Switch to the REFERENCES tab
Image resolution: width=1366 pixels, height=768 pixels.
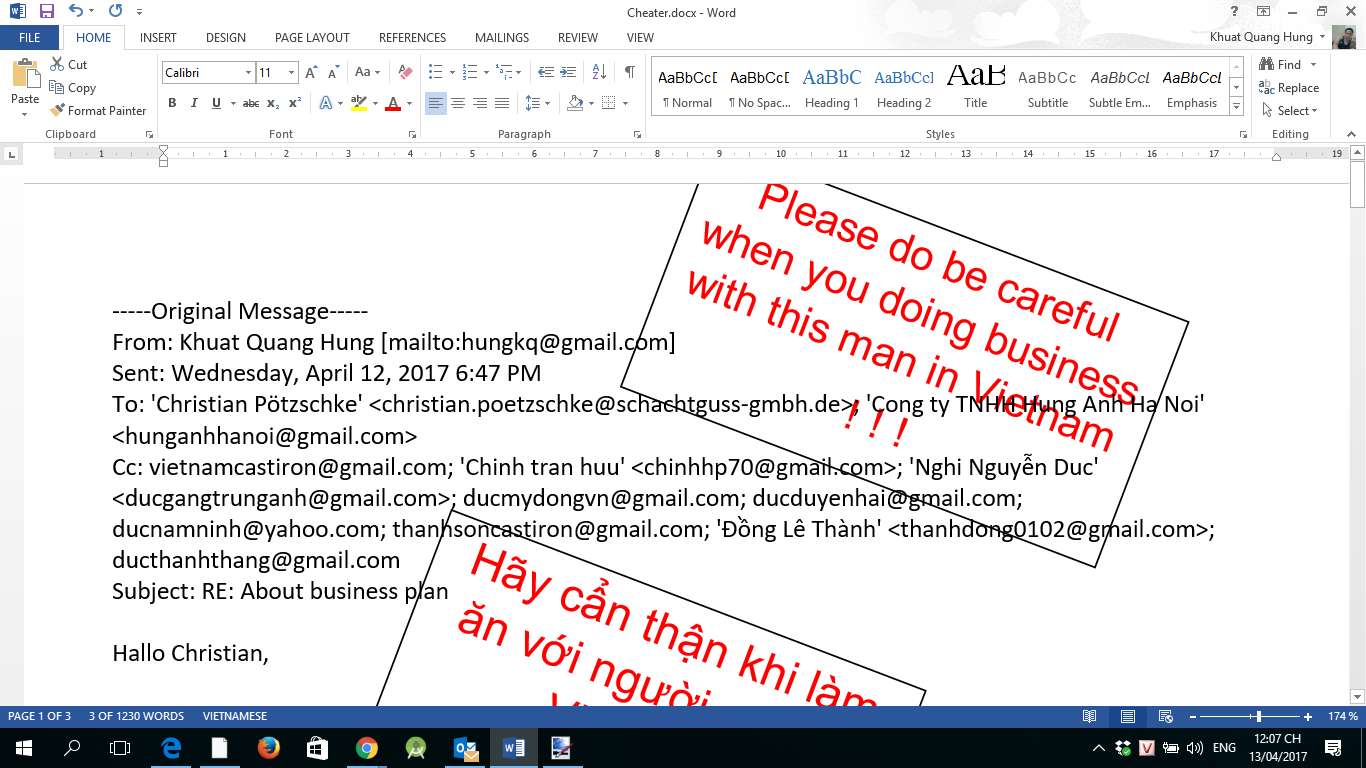tap(412, 38)
